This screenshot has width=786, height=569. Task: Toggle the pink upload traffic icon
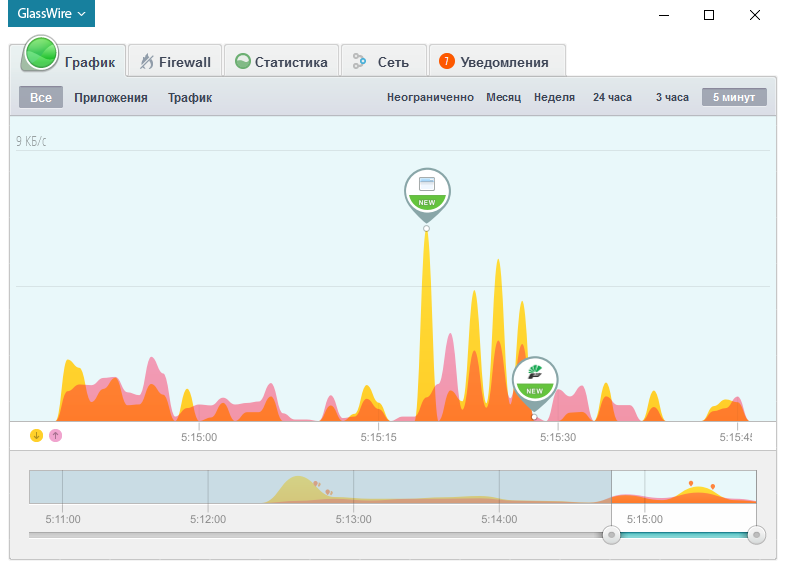(56, 436)
